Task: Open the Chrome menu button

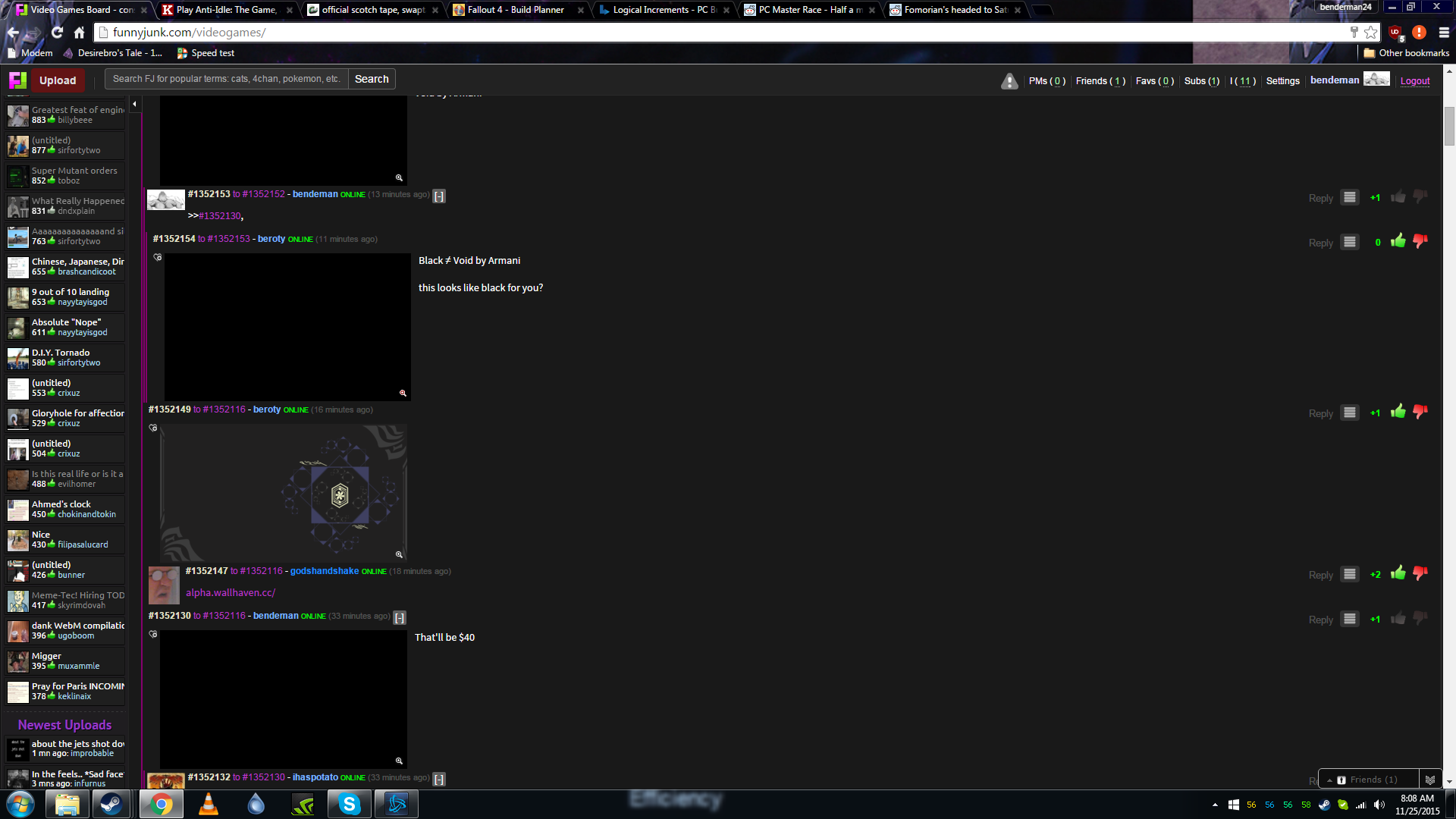Action: tap(1444, 33)
